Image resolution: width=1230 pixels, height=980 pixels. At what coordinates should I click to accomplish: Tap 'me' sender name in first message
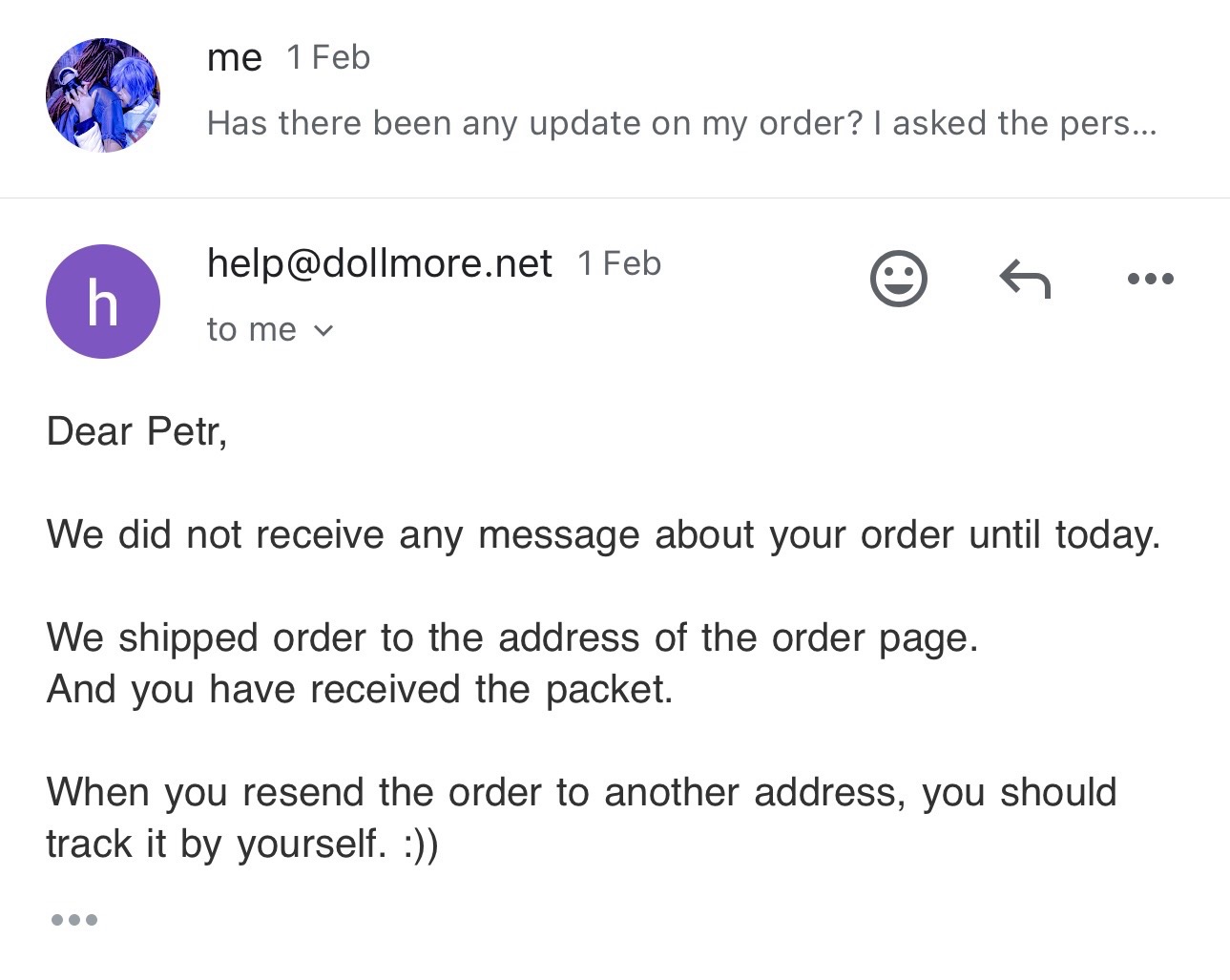[234, 58]
